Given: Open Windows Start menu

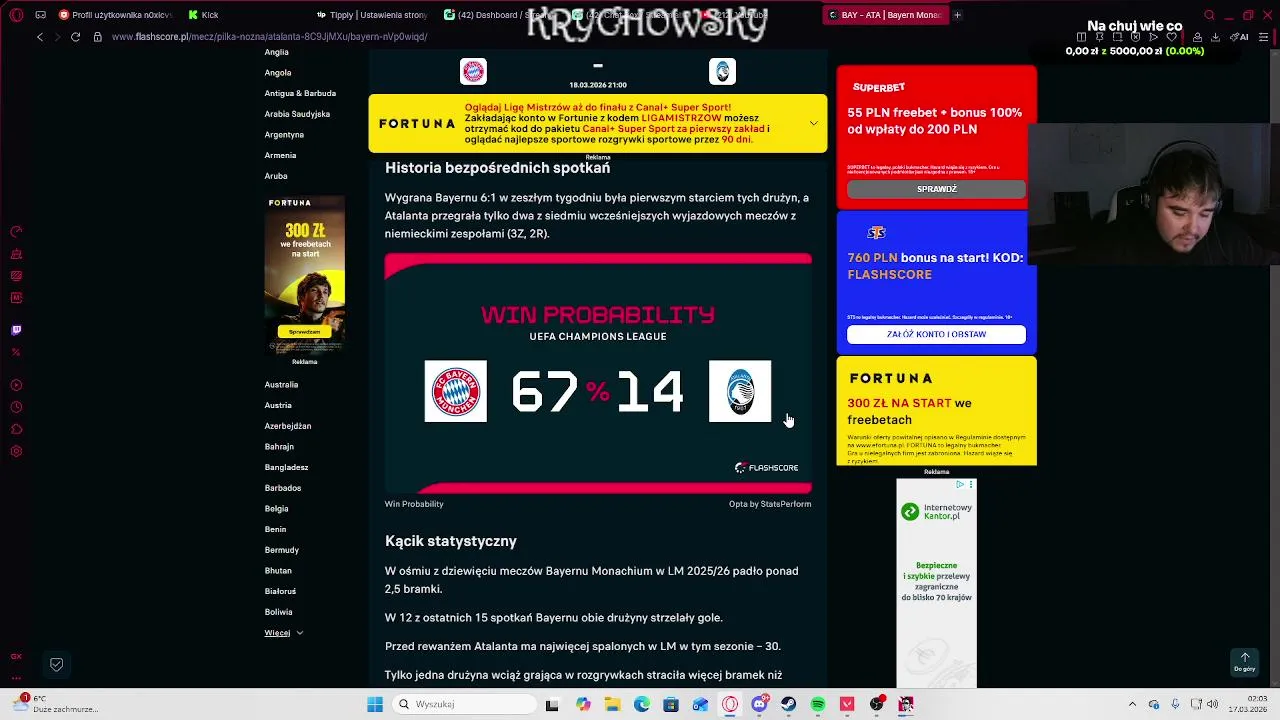Looking at the screenshot, I should point(375,704).
